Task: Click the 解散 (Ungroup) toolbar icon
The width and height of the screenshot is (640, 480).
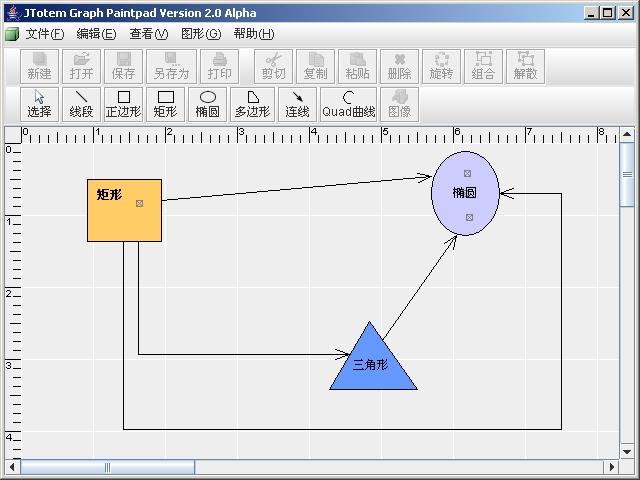Action: coord(525,67)
